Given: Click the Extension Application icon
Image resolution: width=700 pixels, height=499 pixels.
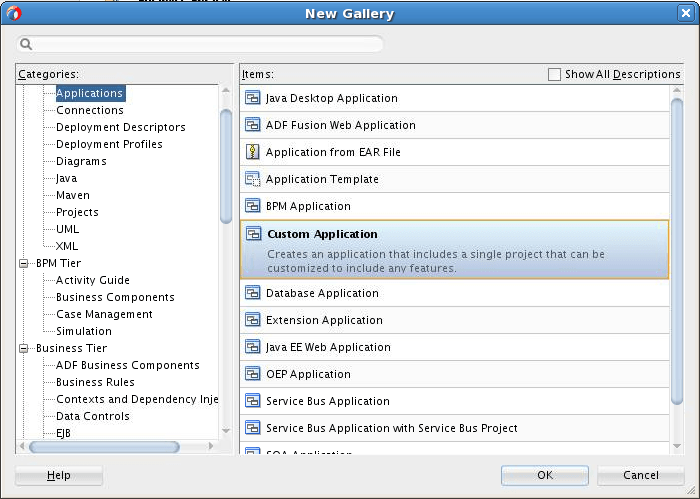Looking at the screenshot, I should [x=253, y=320].
